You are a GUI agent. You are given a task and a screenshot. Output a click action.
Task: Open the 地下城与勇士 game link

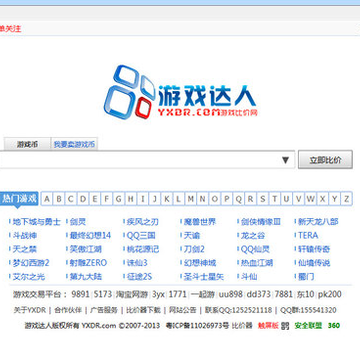(x=37, y=222)
